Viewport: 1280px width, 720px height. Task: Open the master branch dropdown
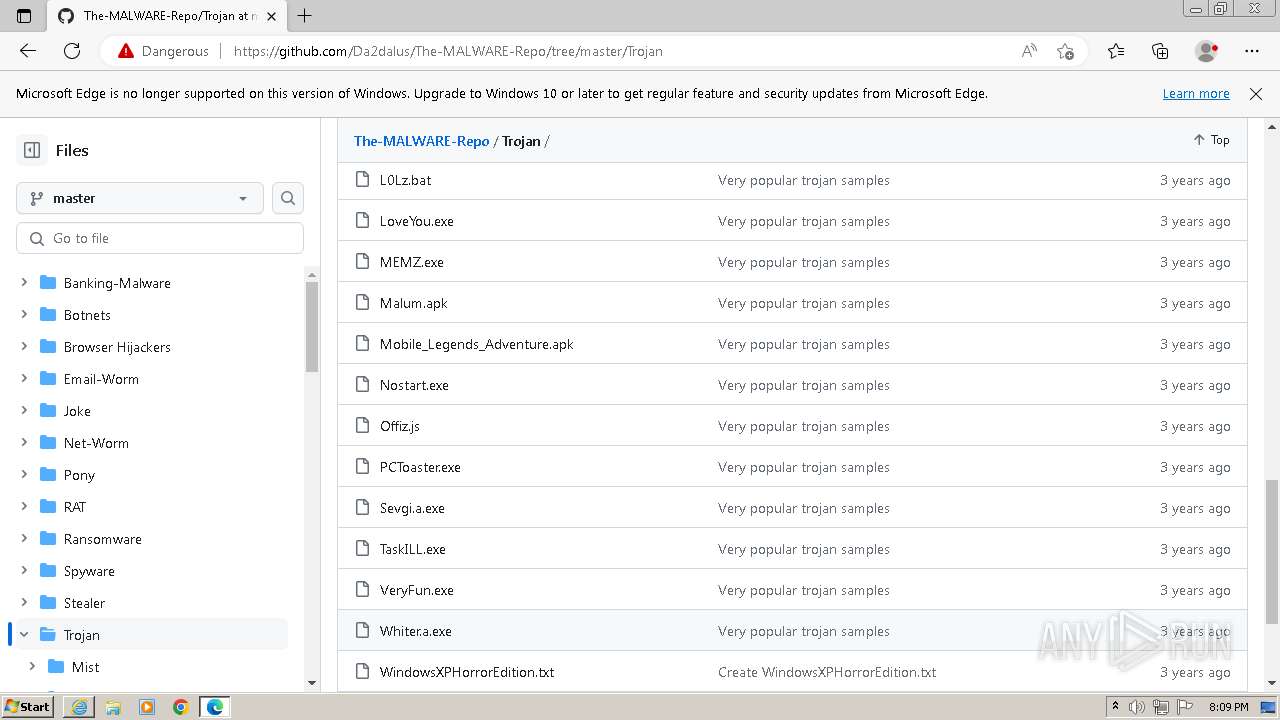tap(140, 198)
